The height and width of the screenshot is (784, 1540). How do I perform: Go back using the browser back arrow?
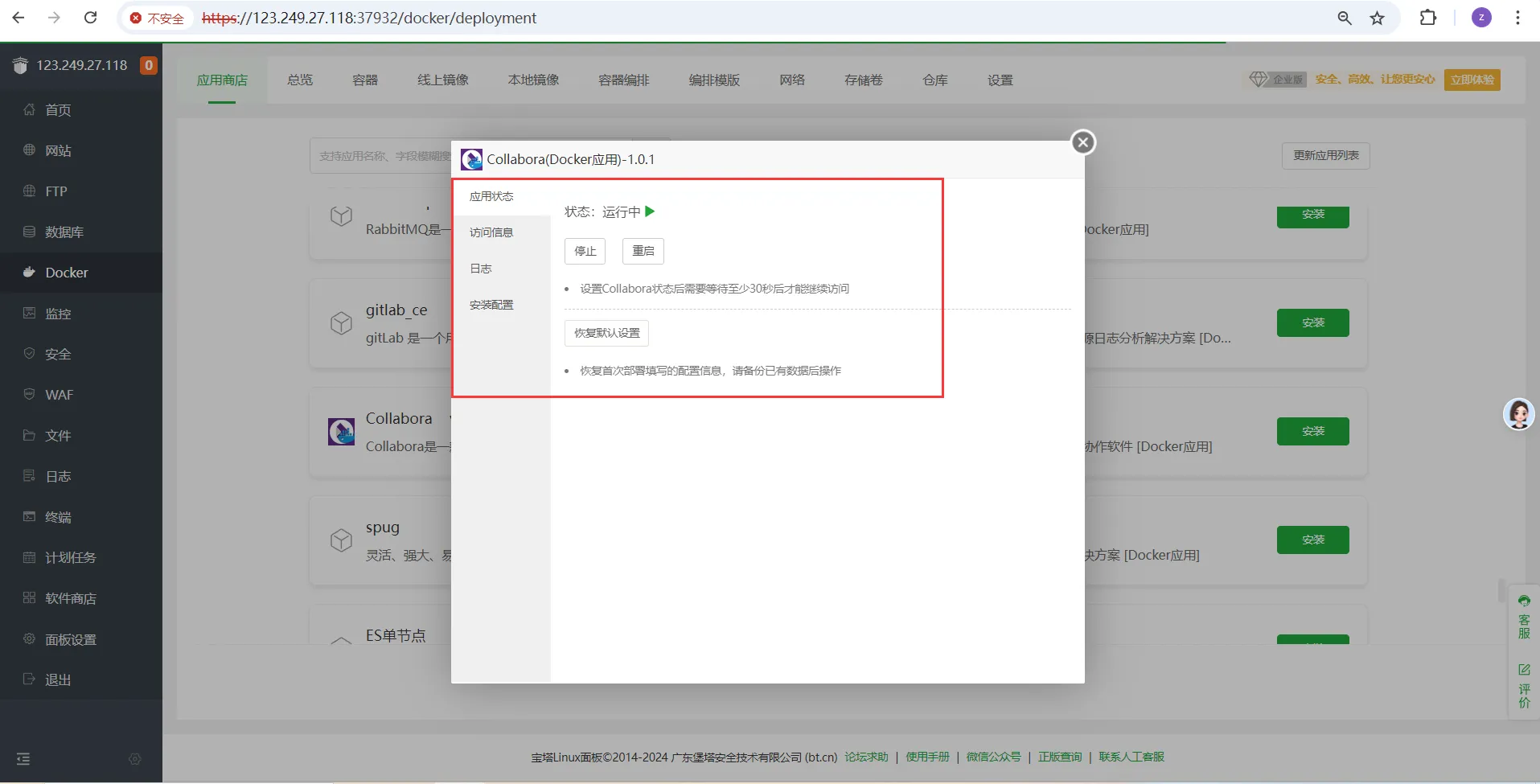tap(18, 18)
